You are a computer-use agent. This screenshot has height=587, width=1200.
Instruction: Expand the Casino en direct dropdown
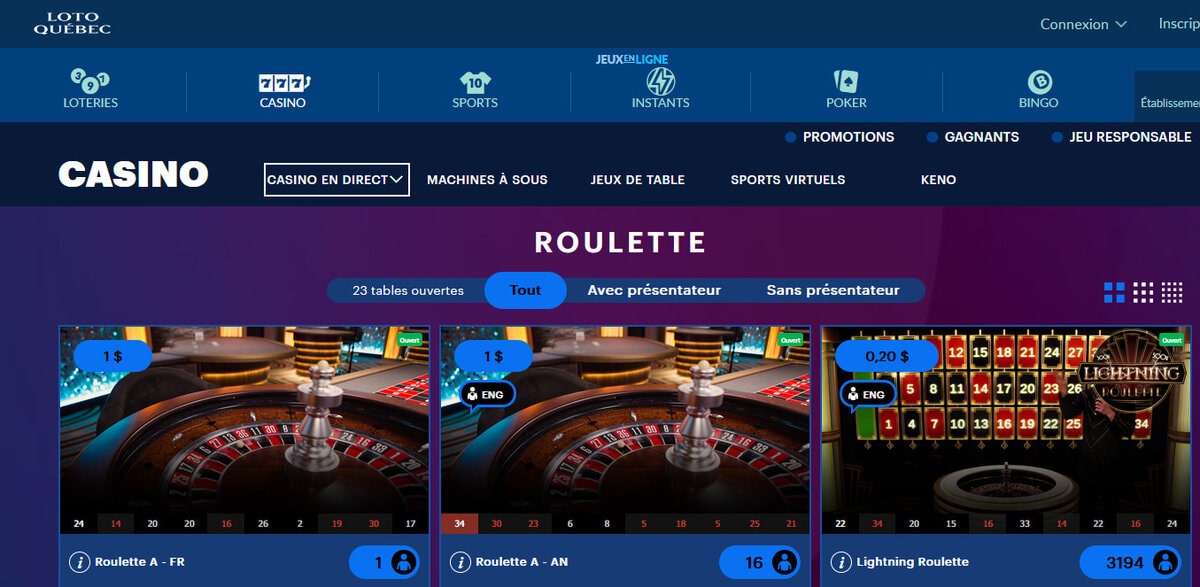tap(337, 180)
